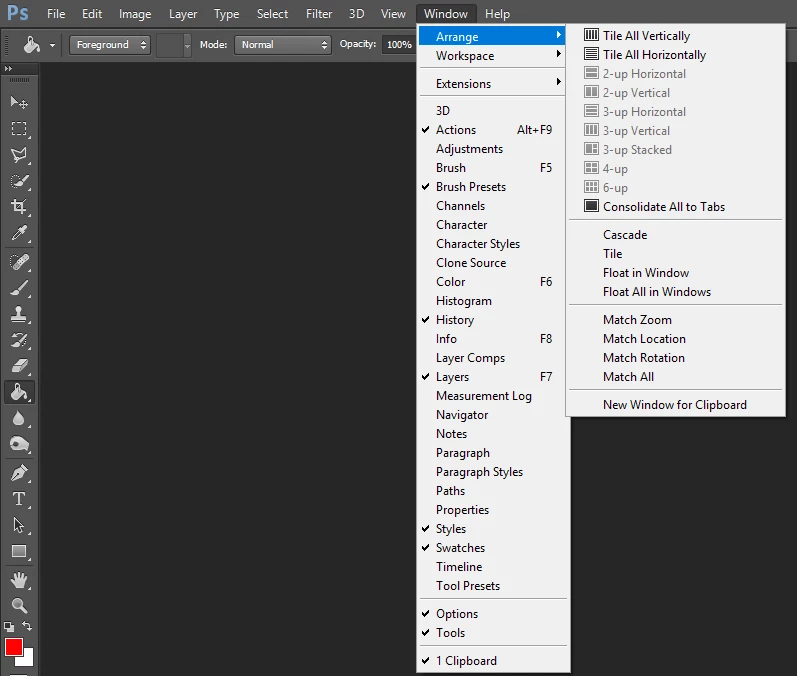
Task: Toggle the Tools panel visibility
Action: tap(492, 633)
